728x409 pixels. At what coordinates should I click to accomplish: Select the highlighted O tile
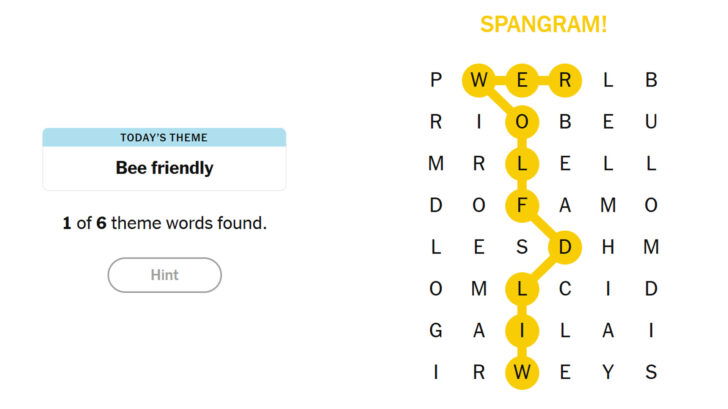(522, 122)
